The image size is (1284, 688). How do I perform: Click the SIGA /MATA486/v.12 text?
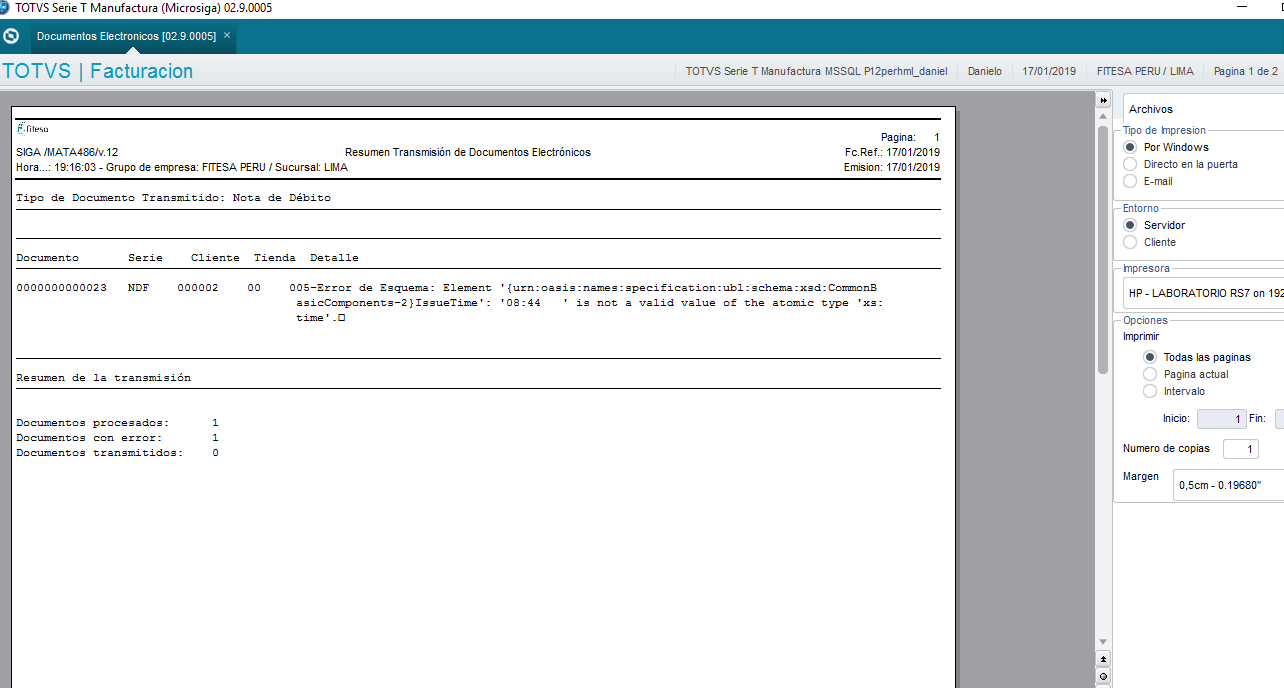67,152
